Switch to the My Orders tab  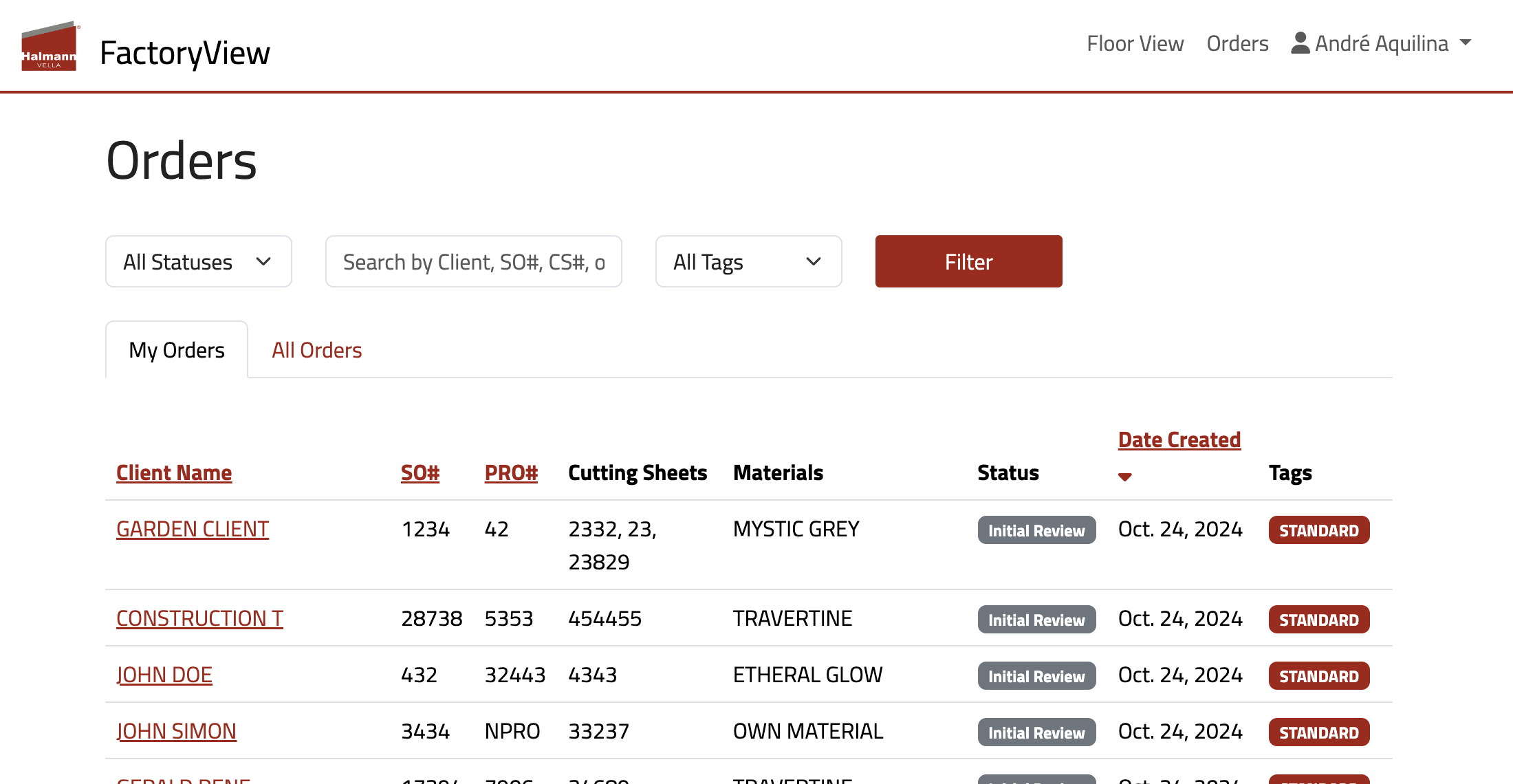coord(177,350)
